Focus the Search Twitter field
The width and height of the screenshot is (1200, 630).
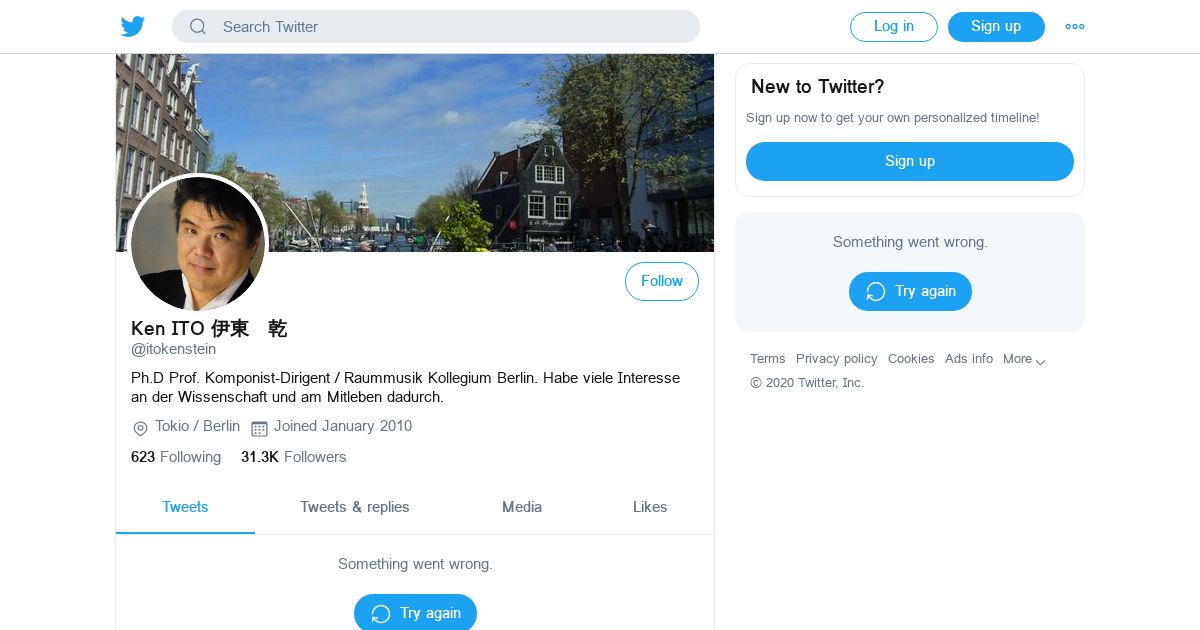(x=436, y=27)
